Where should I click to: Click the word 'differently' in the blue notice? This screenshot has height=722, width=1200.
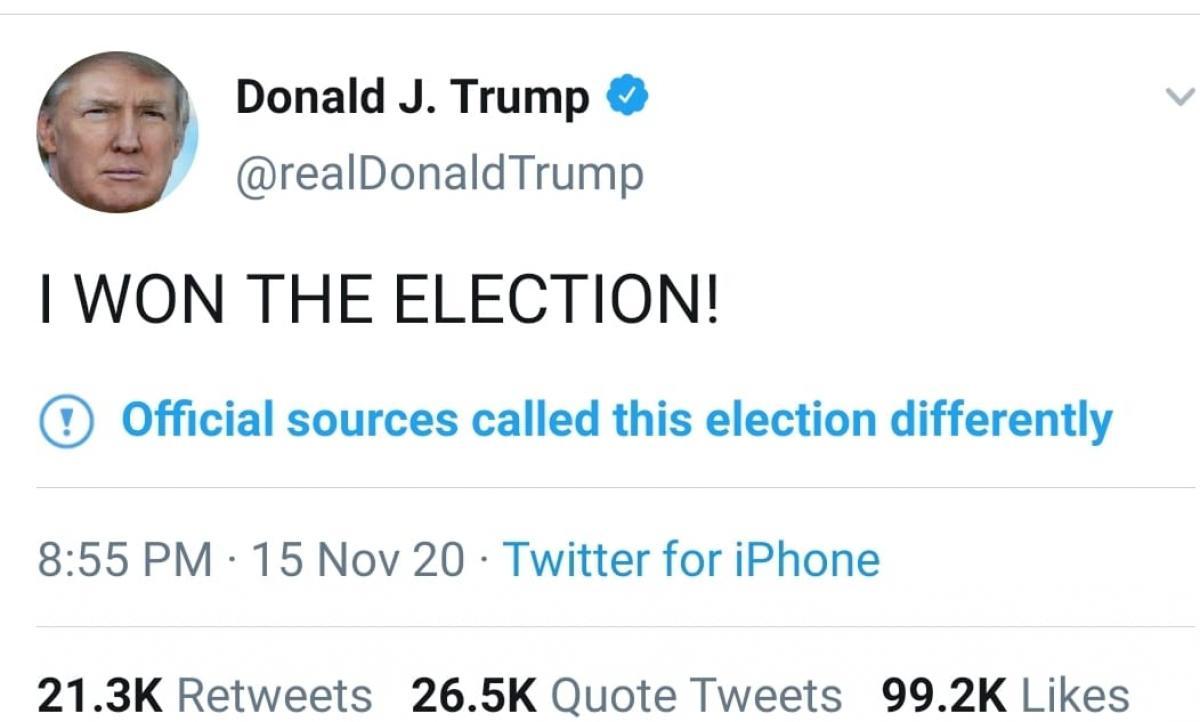point(1000,420)
